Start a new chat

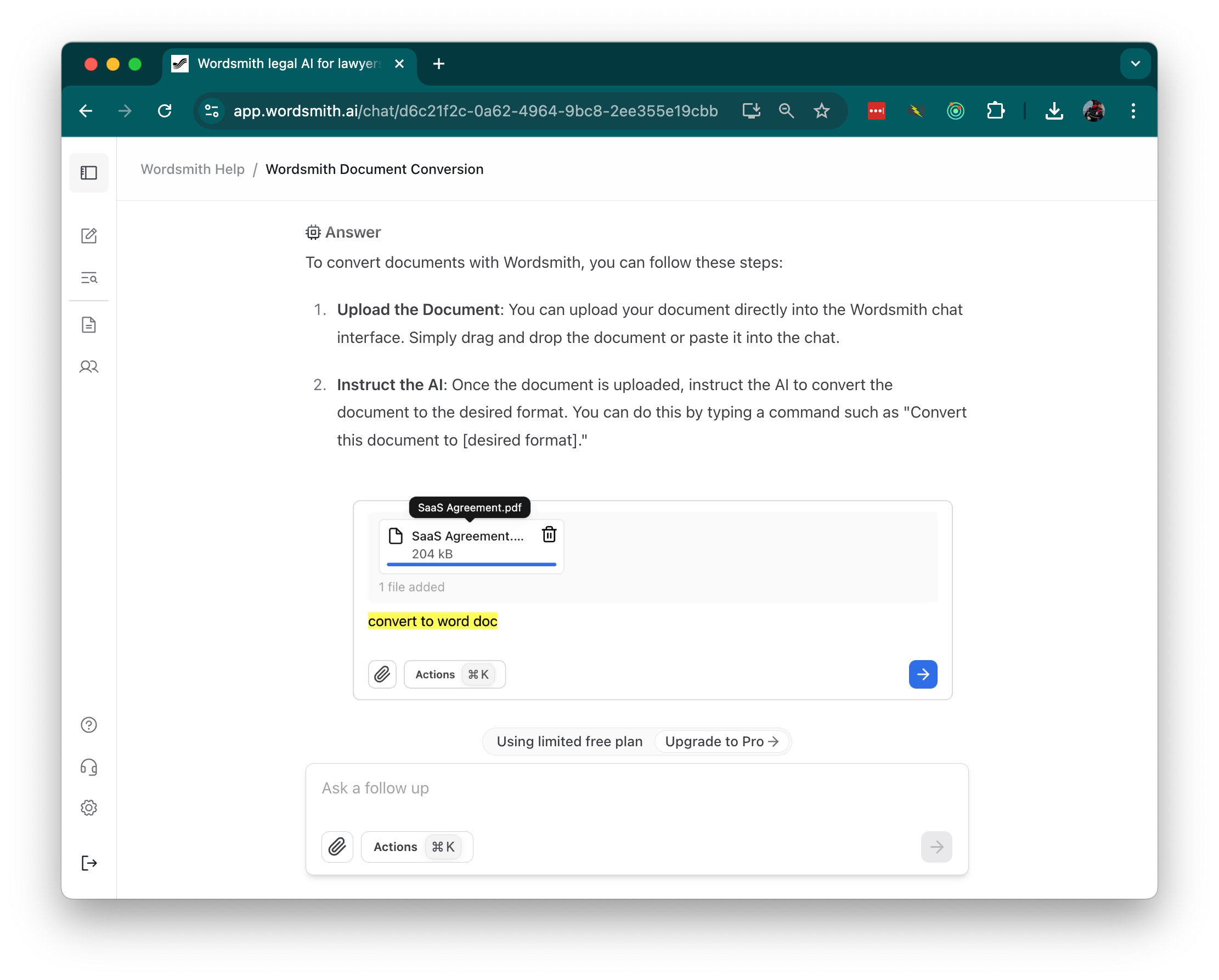[x=89, y=236]
